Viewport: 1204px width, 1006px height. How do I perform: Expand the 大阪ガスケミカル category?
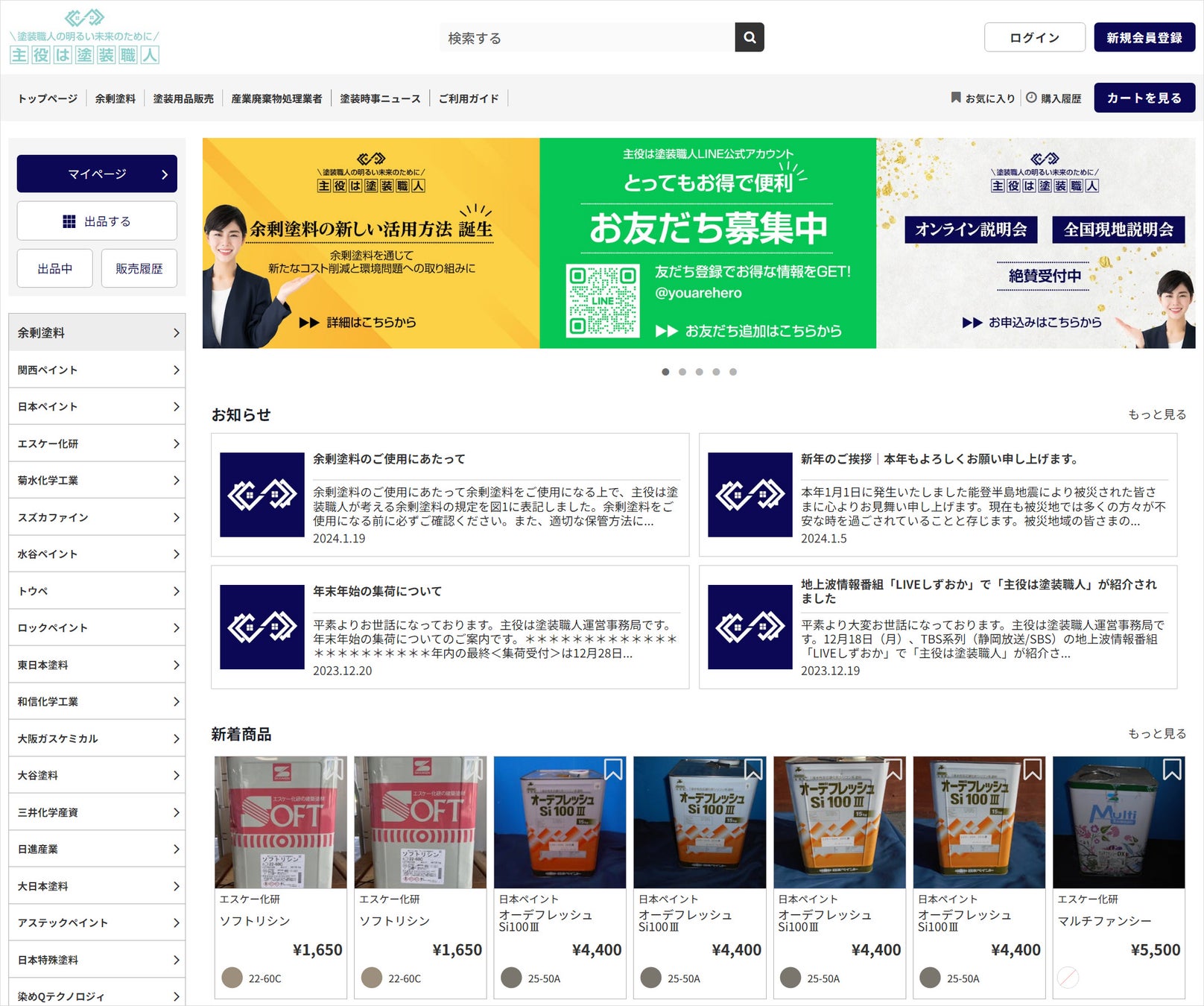[x=97, y=738]
